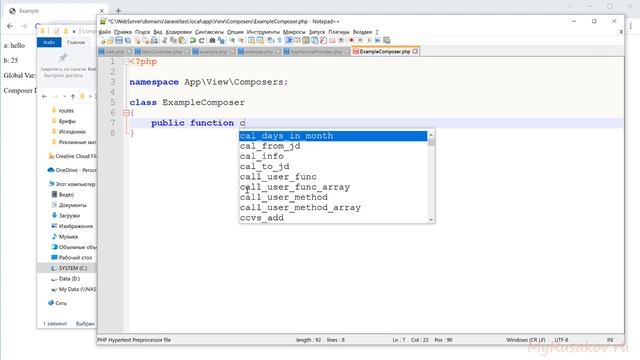The height and width of the screenshot is (360, 640).
Task: Open the Document Map panel icon
Action: coord(305,40)
